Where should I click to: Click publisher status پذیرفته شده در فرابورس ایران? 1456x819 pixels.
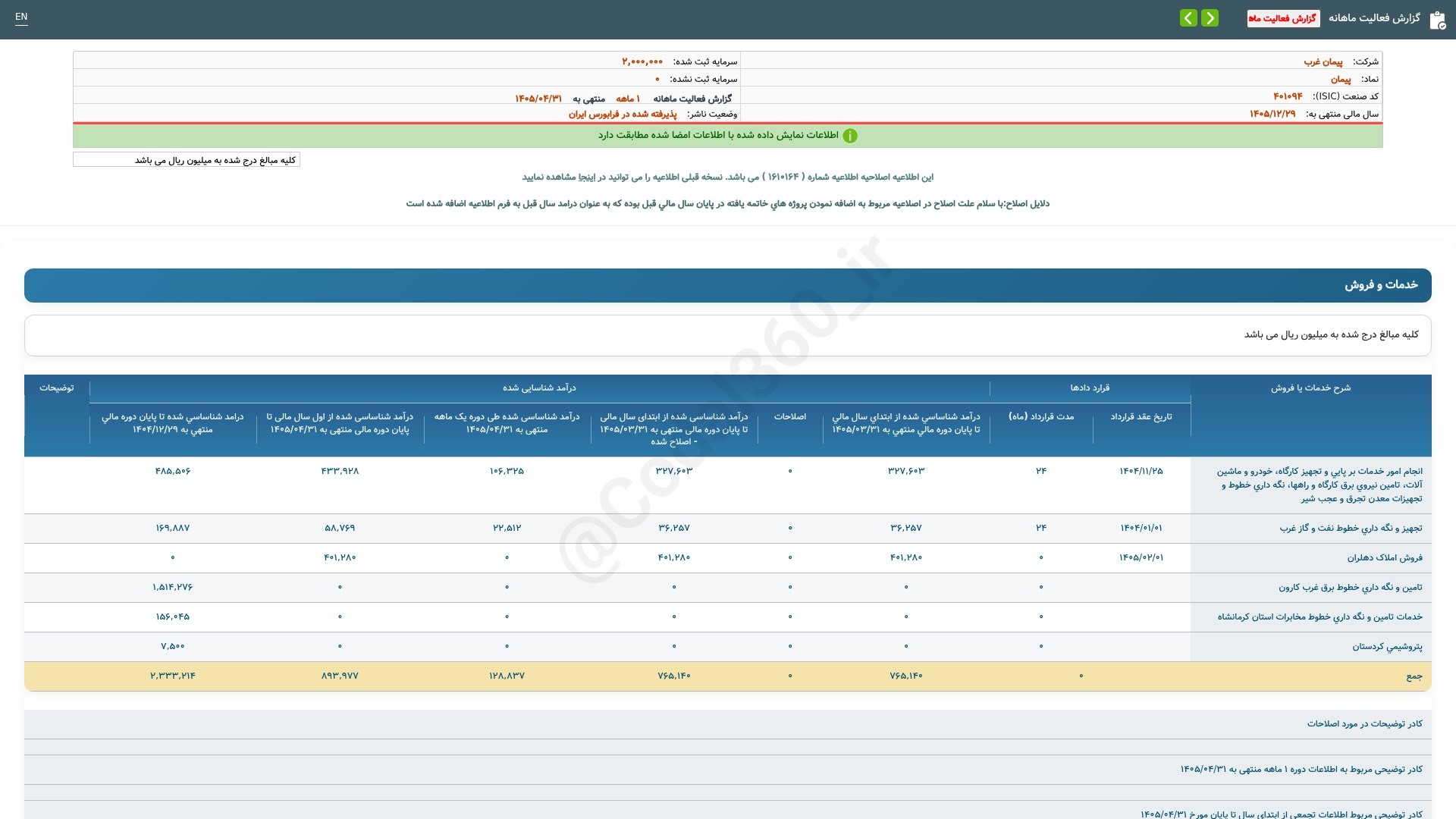coord(623,114)
